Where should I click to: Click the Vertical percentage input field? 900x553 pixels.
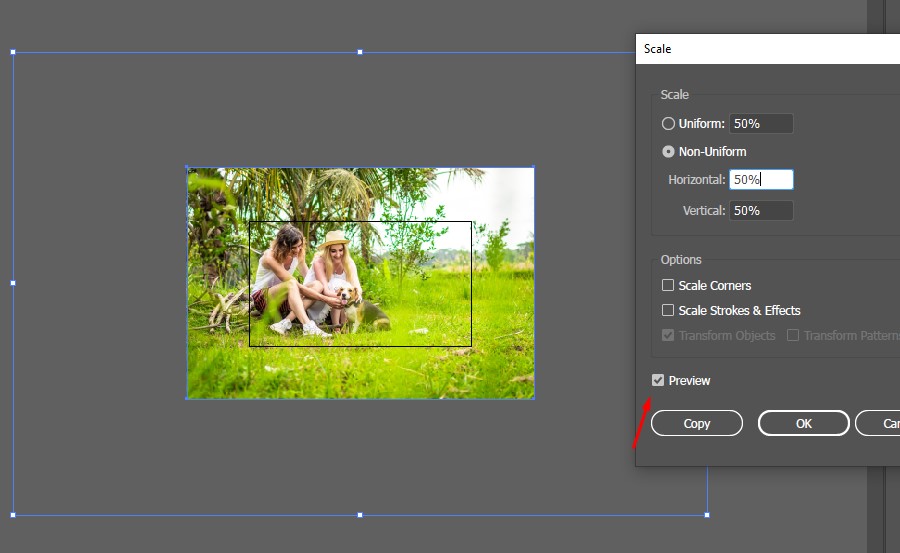point(761,210)
